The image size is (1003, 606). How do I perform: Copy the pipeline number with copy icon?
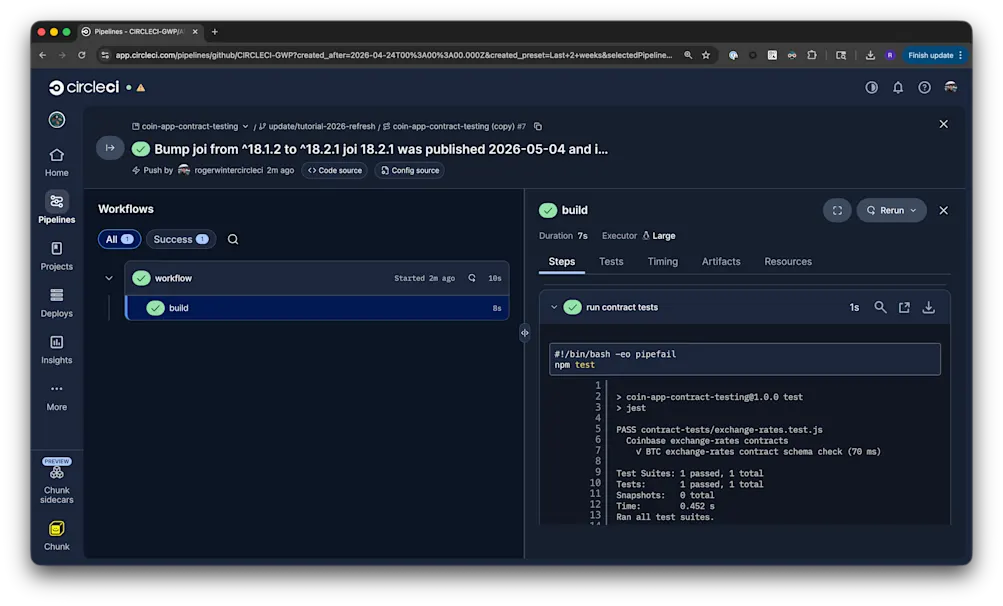pyautogui.click(x=538, y=127)
